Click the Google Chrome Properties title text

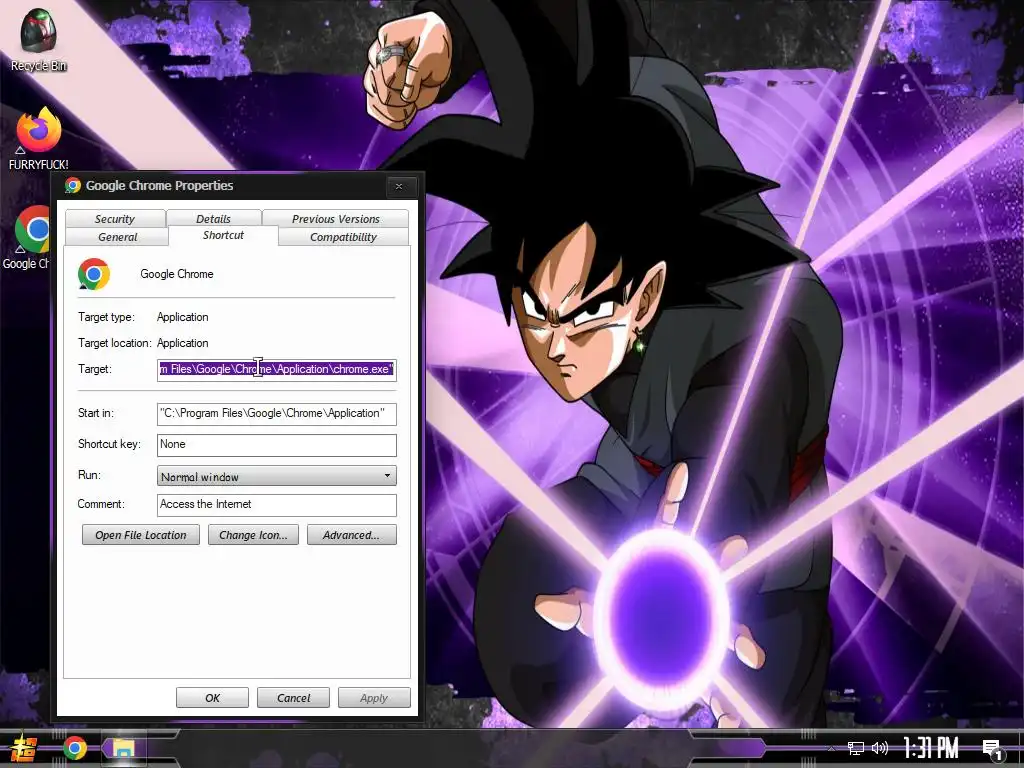[159, 185]
